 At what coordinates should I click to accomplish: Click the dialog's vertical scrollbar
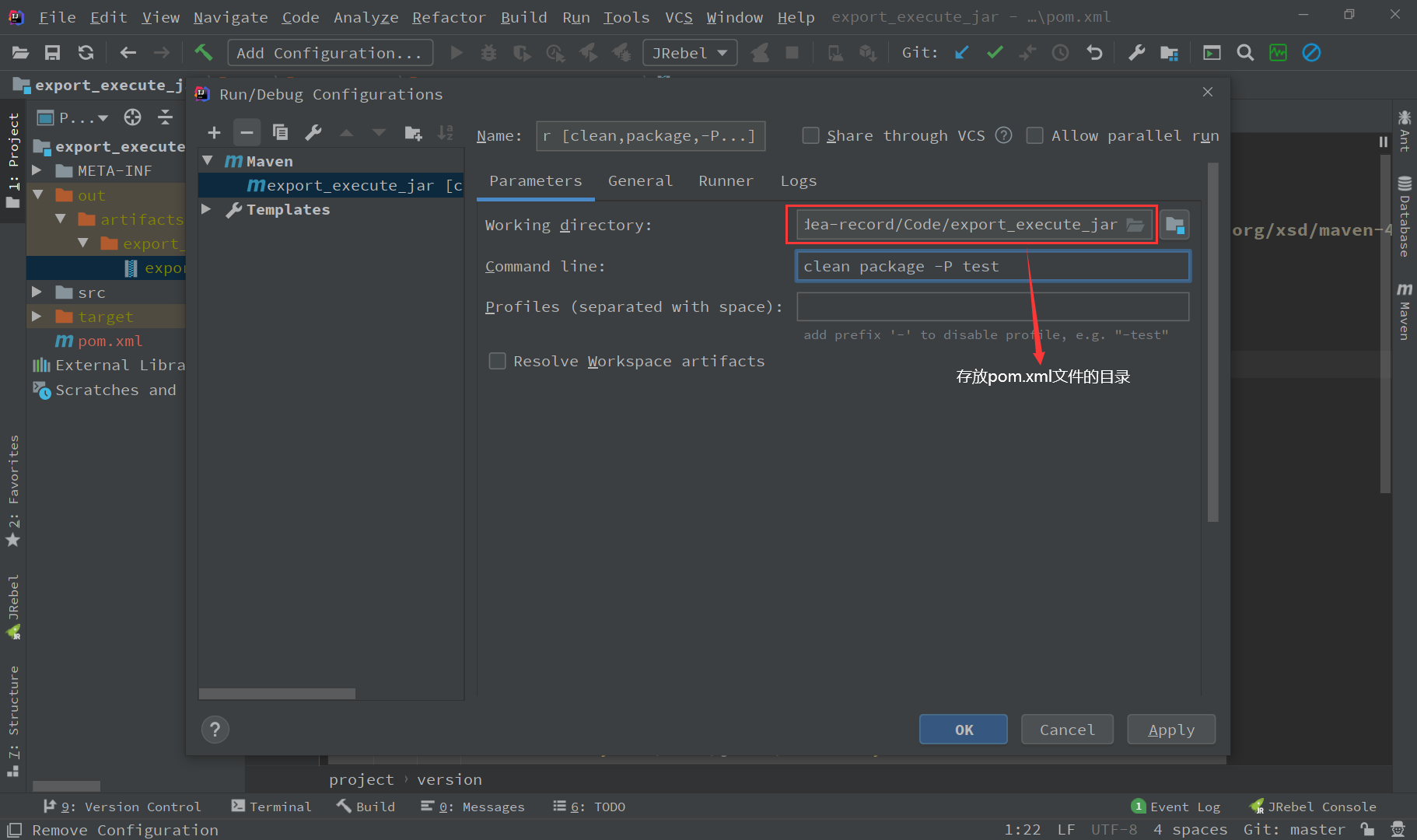tap(1212, 342)
